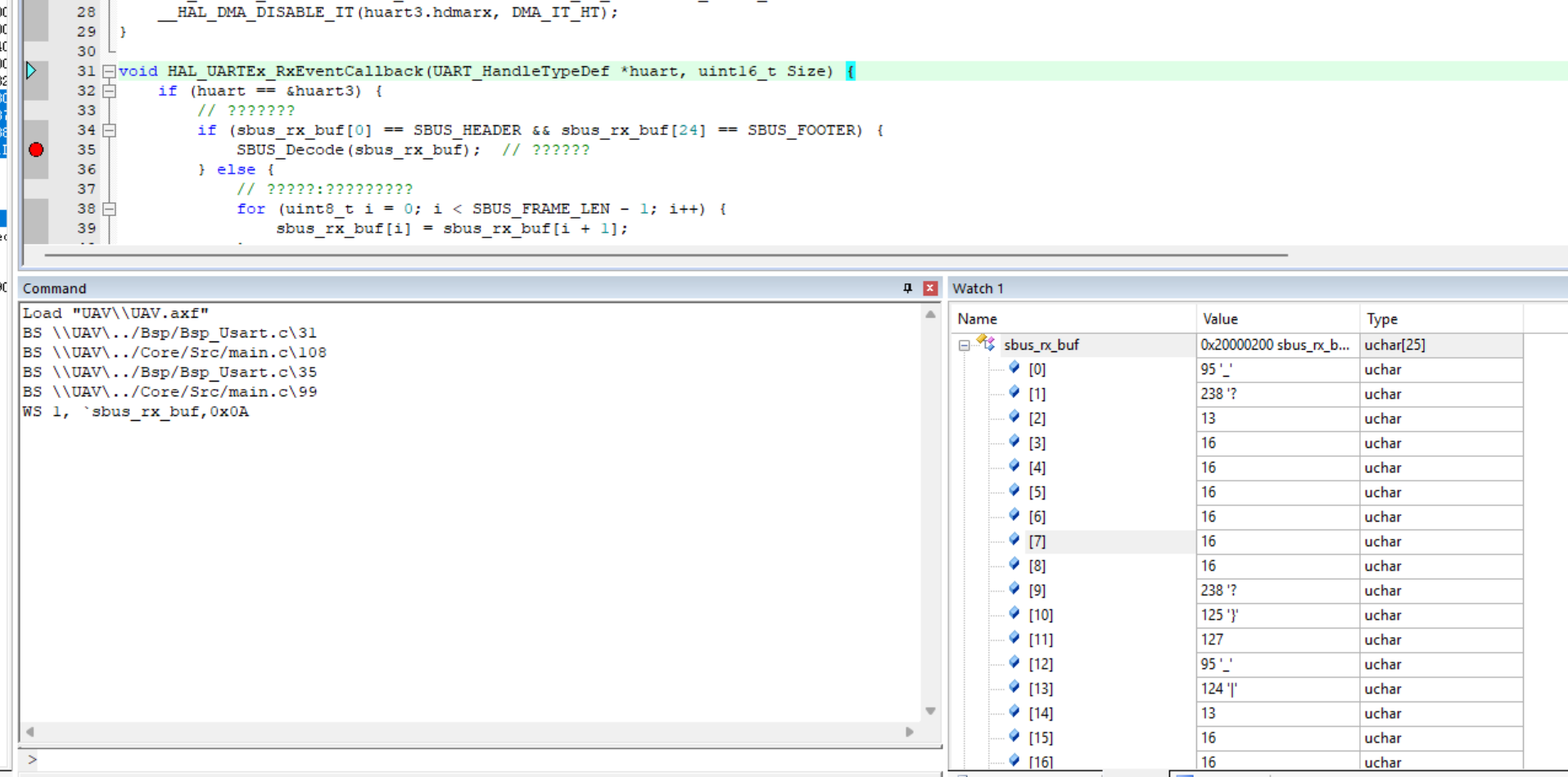Click the Command window scroll down arrow

[x=931, y=711]
